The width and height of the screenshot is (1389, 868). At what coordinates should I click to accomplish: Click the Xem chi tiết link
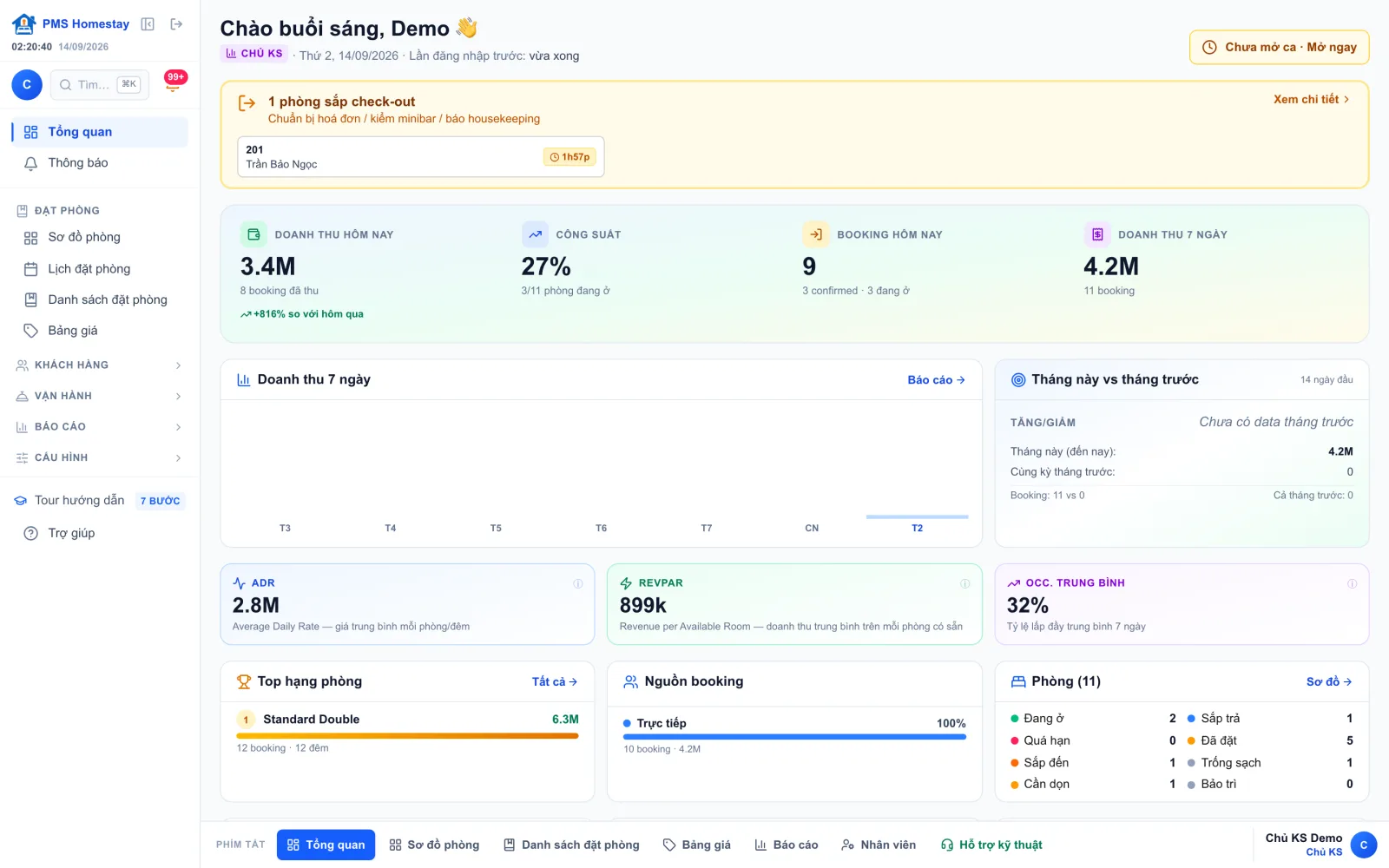point(1311,100)
